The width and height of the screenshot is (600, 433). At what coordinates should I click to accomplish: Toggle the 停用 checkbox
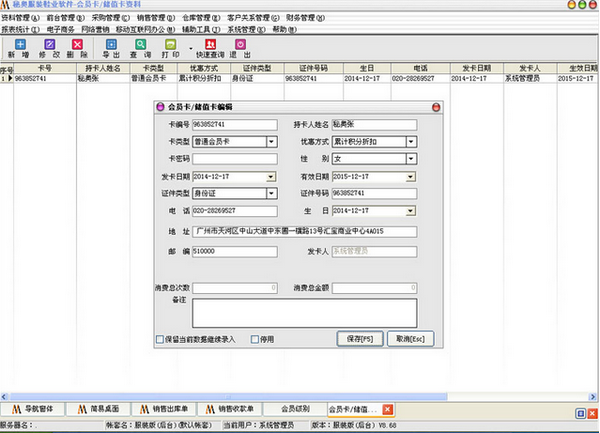(255, 339)
